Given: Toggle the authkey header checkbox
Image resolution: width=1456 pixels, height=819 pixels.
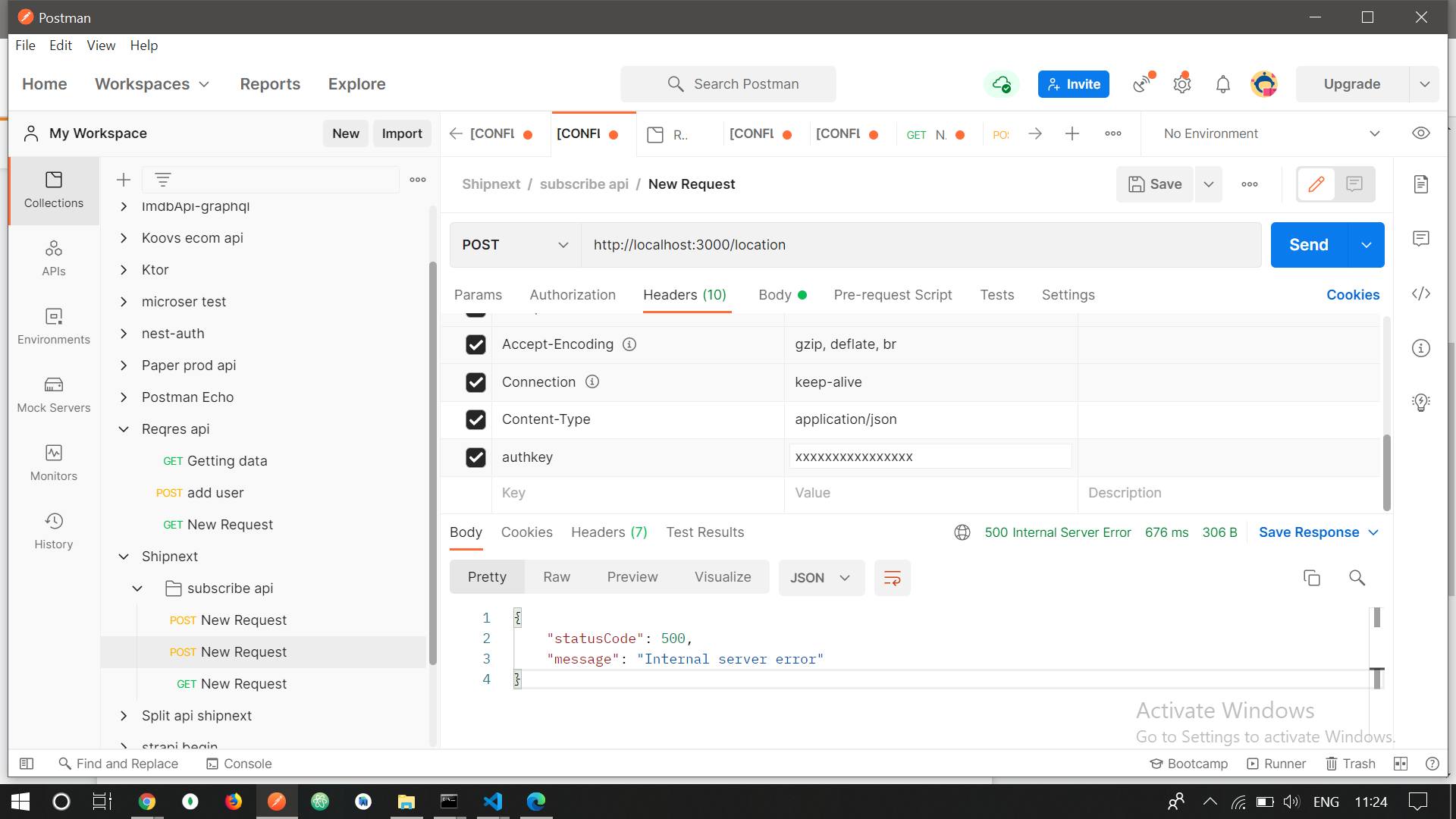Looking at the screenshot, I should (x=477, y=456).
